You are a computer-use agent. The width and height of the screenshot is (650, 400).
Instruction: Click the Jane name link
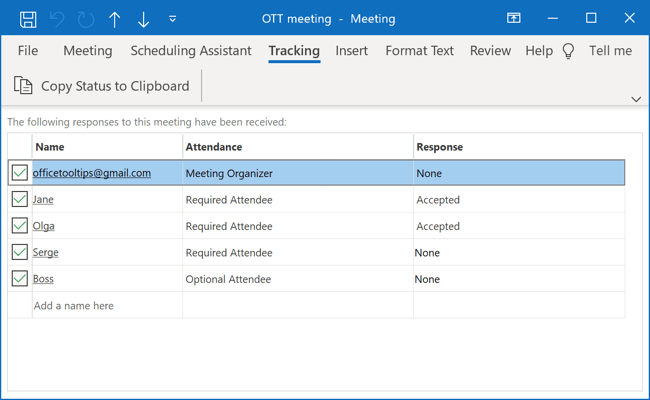[43, 199]
